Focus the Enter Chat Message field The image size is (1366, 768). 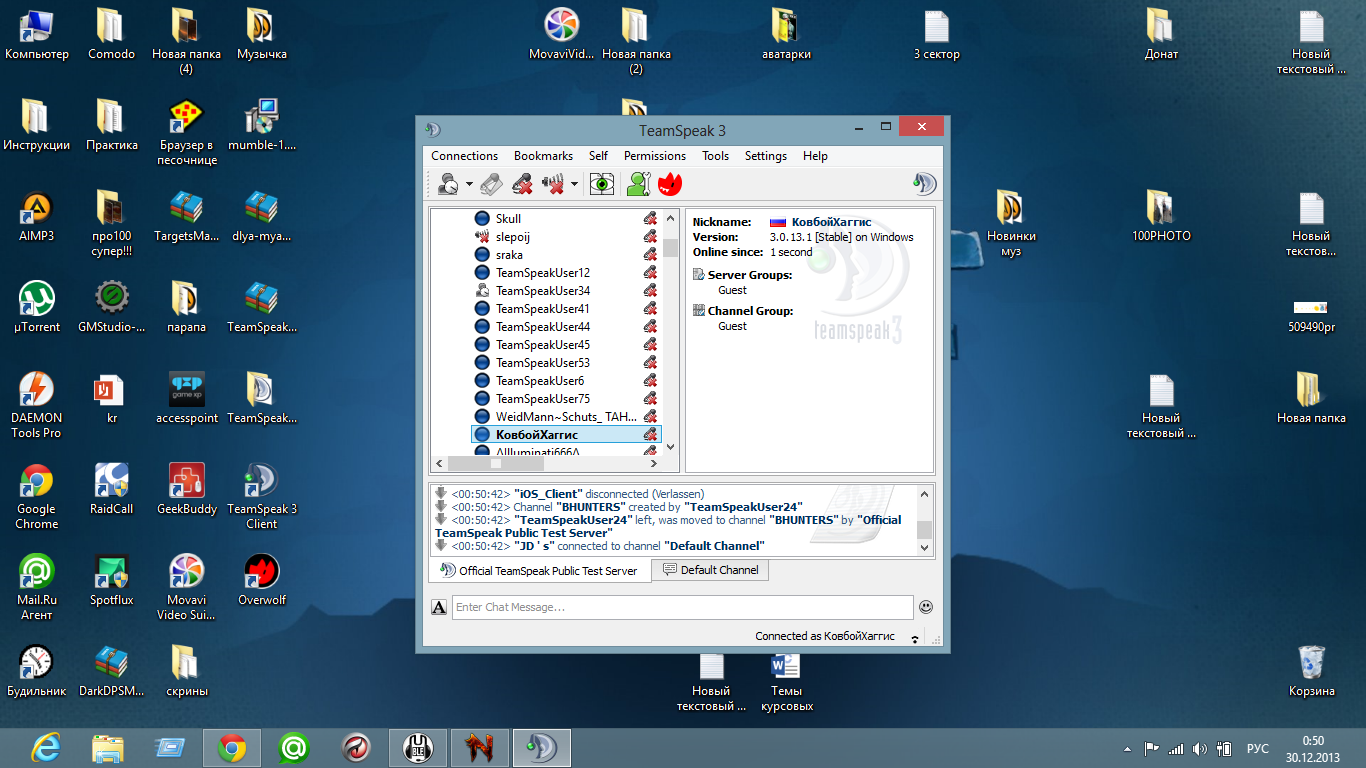pyautogui.click(x=683, y=607)
